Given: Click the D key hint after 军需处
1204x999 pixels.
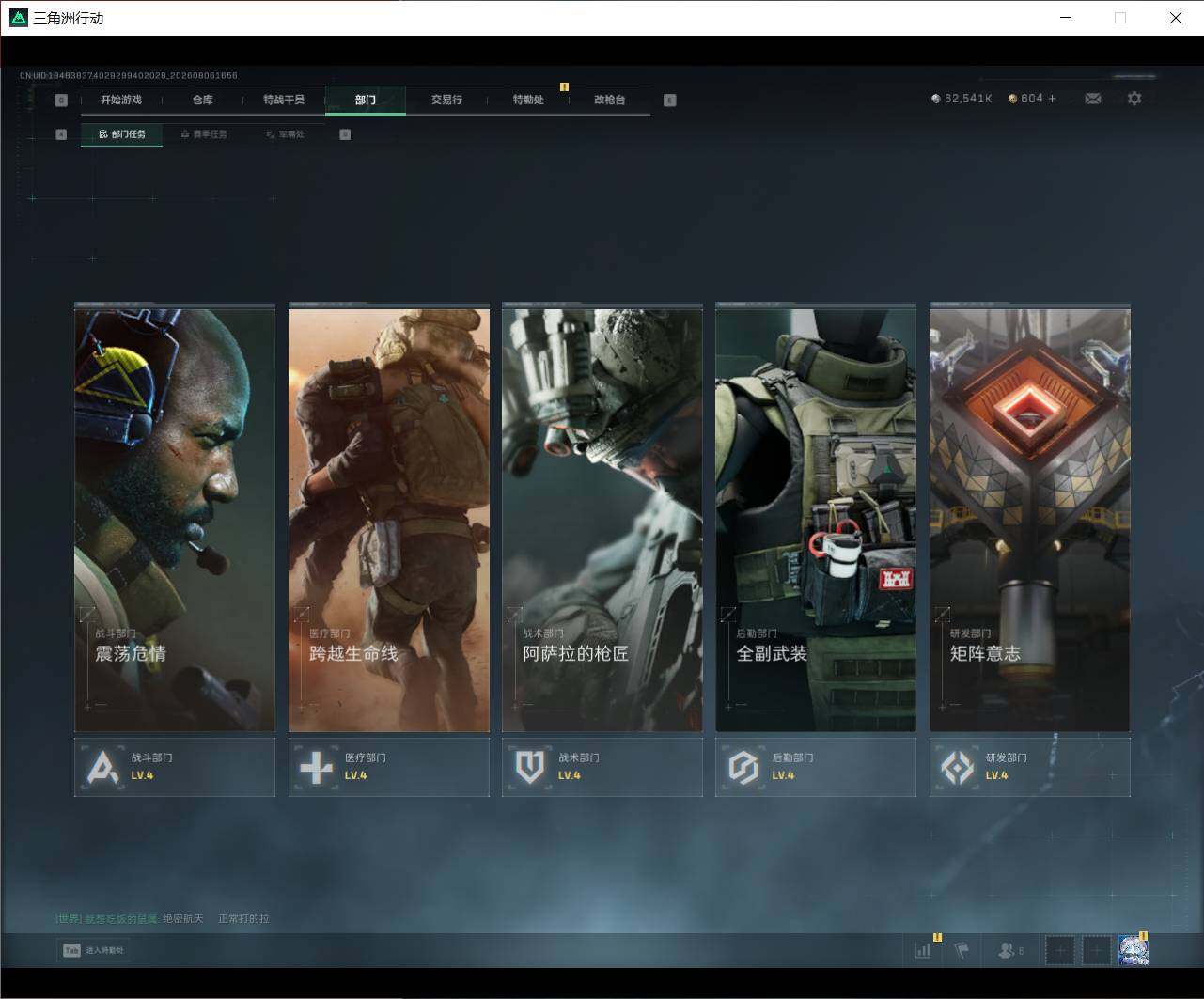Looking at the screenshot, I should tap(345, 134).
